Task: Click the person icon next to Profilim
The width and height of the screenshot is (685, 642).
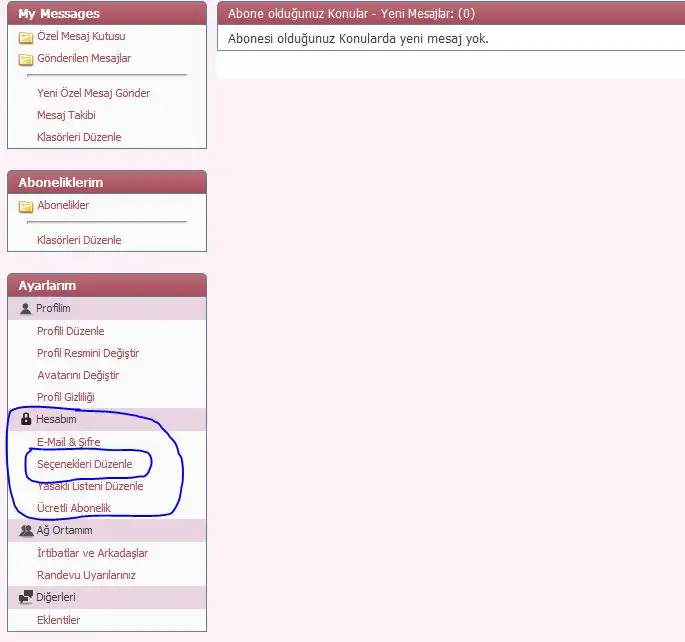Action: pyautogui.click(x=26, y=309)
